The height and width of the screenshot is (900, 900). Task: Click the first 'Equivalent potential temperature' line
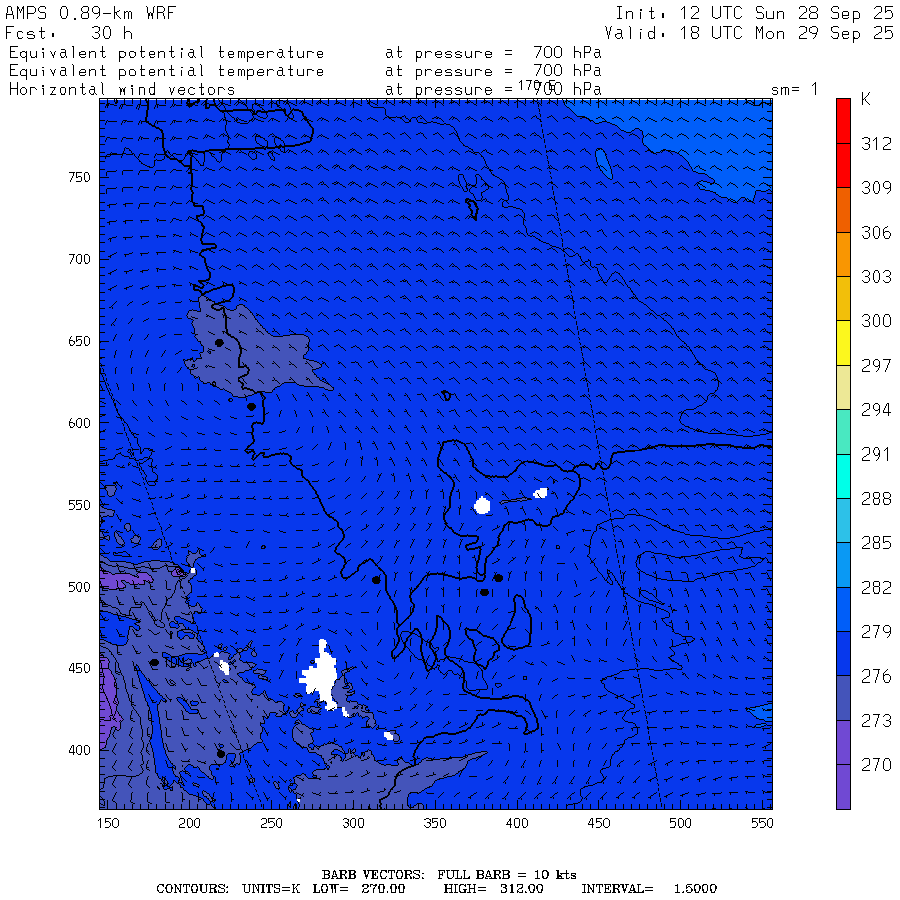pyautogui.click(x=166, y=53)
